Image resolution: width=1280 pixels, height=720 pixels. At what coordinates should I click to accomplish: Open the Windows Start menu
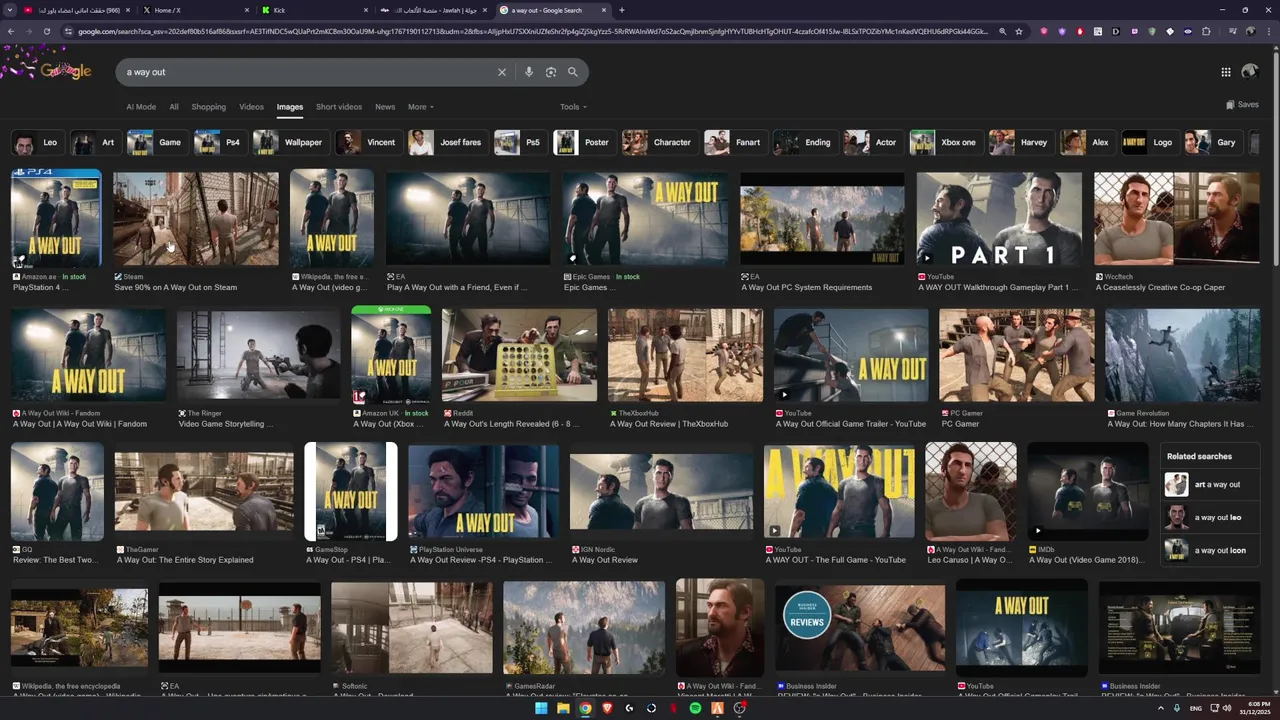point(541,708)
